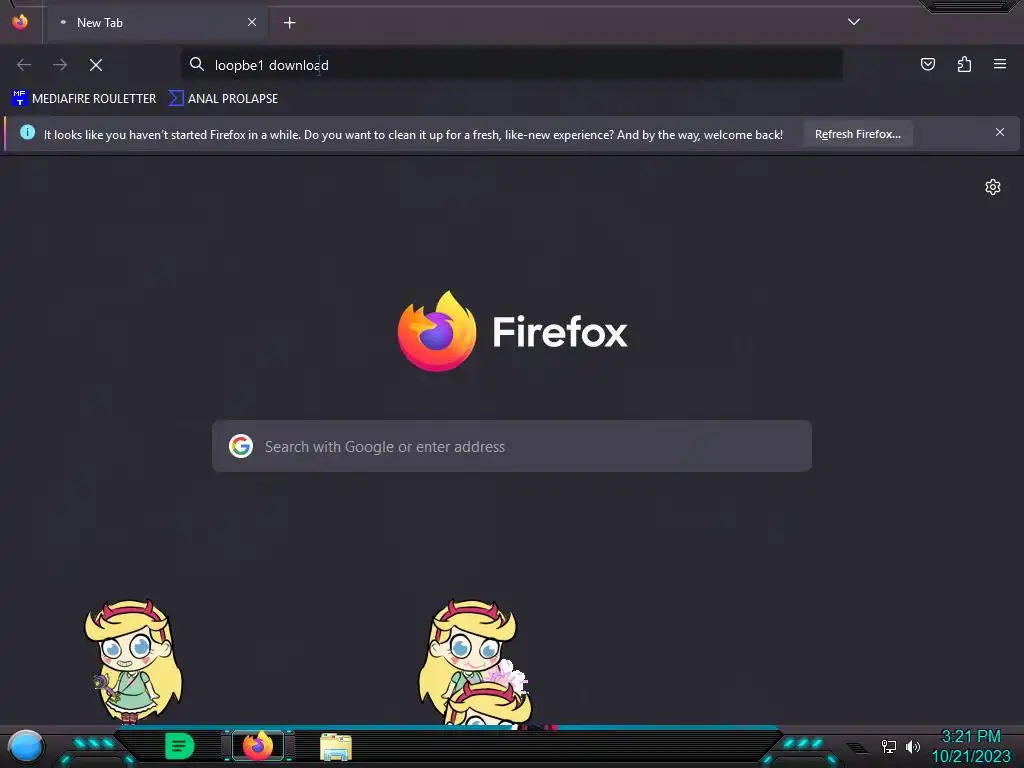Go forward with the forward arrow
Viewport: 1024px width, 768px height.
(60, 65)
